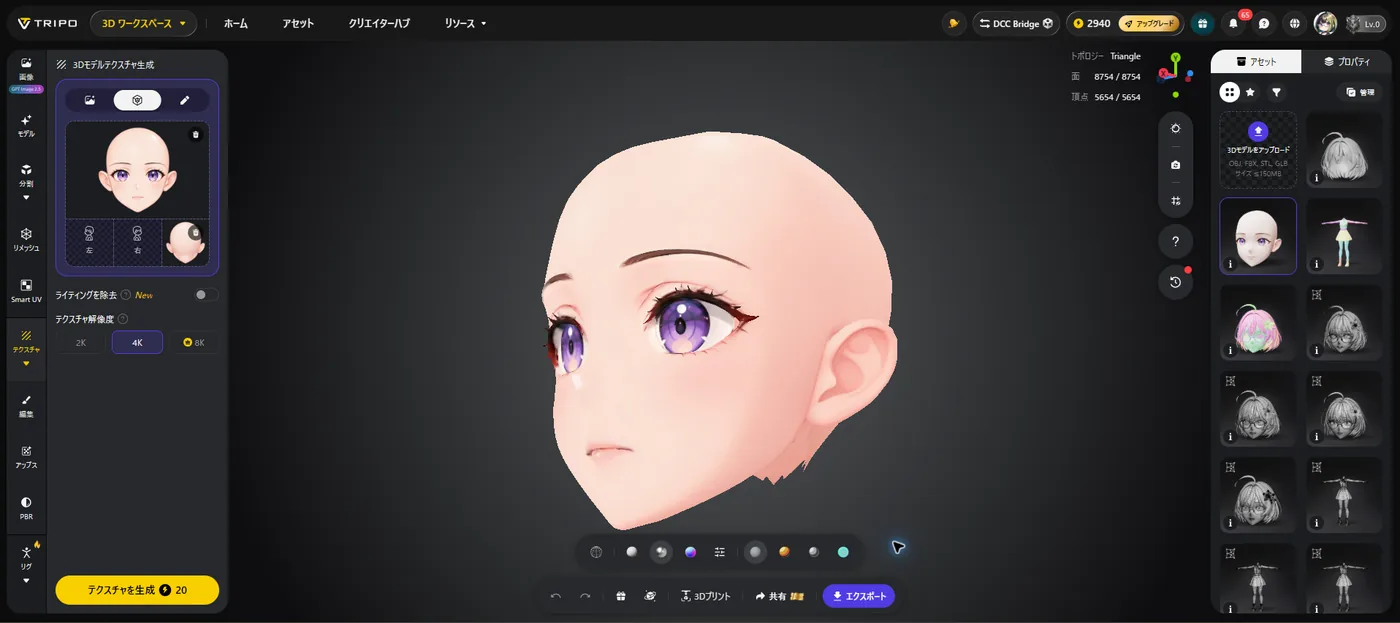Screen dimensions: 1400x623
Task: Expand the テクスチャ tool arrow in sidebar
Action: [26, 364]
